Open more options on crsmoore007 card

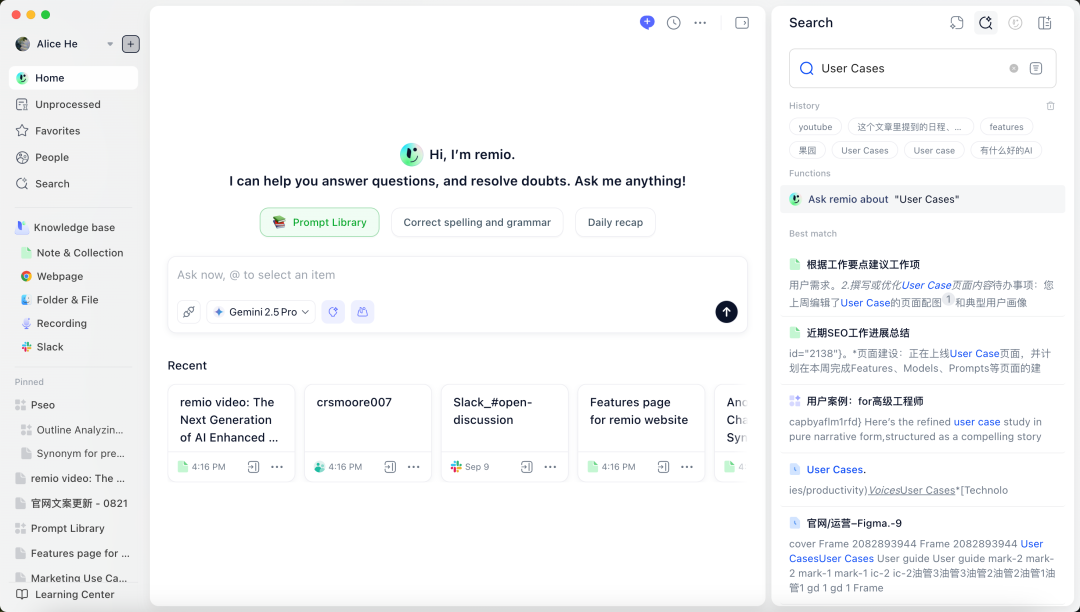(413, 467)
